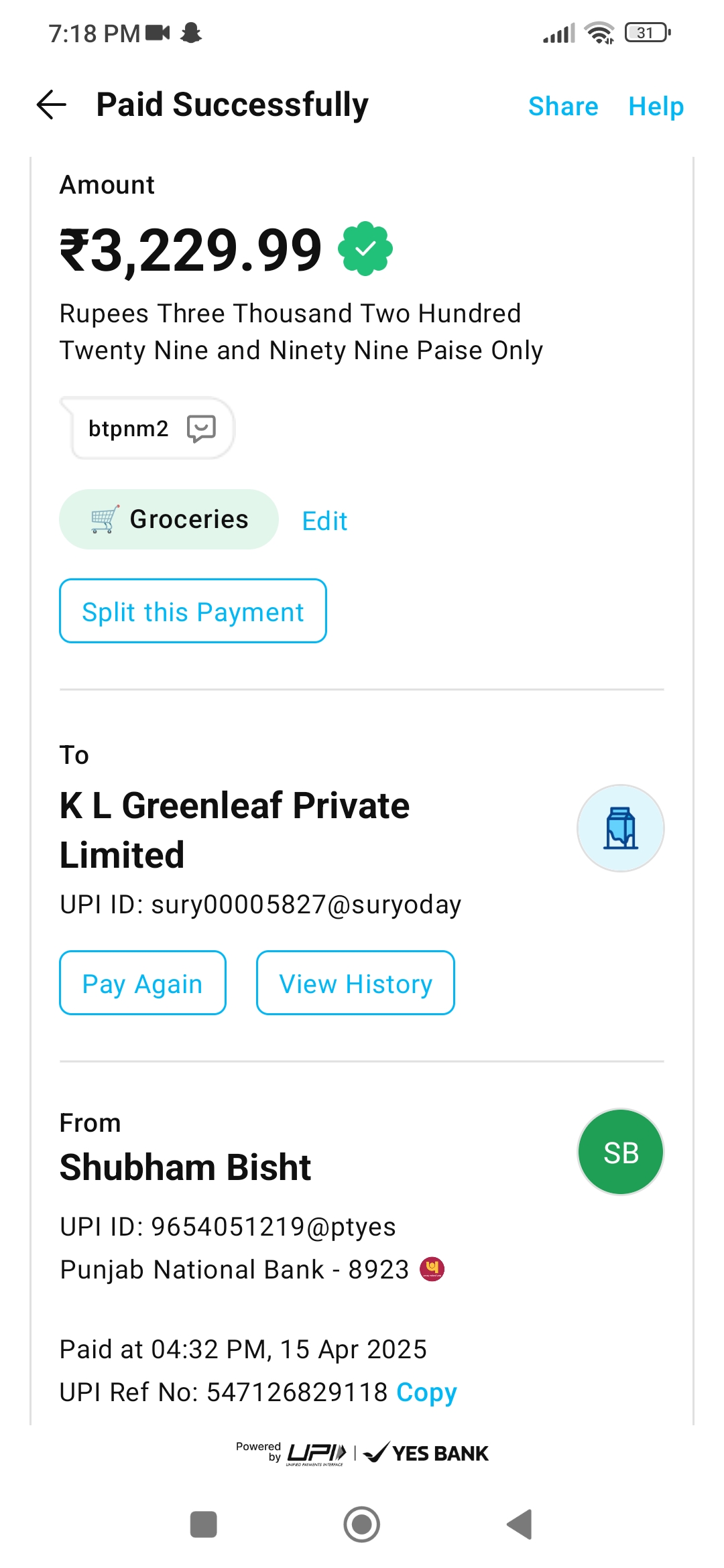
Task: Open the K L Greenleaf merchant avatar
Action: (620, 828)
